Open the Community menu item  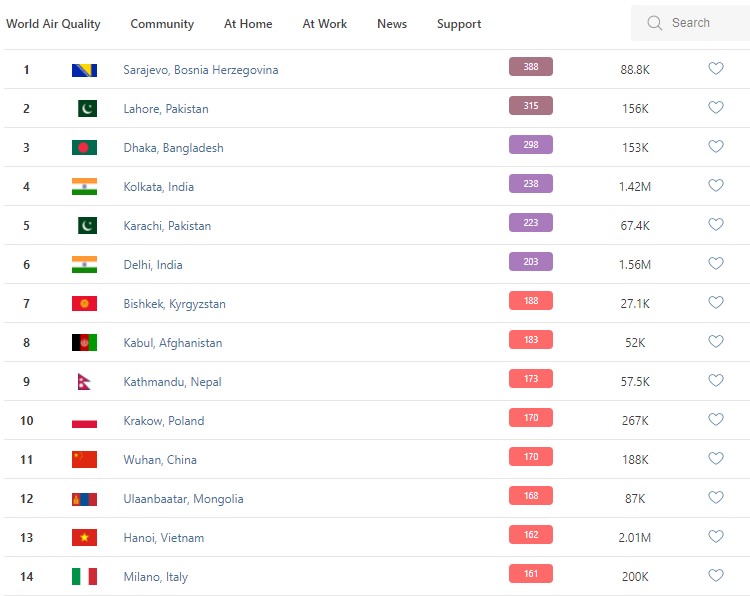point(162,24)
